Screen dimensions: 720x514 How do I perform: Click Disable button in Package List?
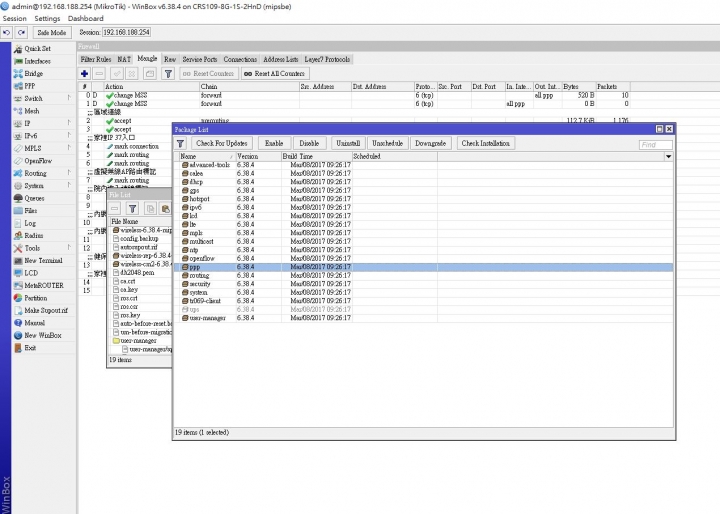pos(309,143)
